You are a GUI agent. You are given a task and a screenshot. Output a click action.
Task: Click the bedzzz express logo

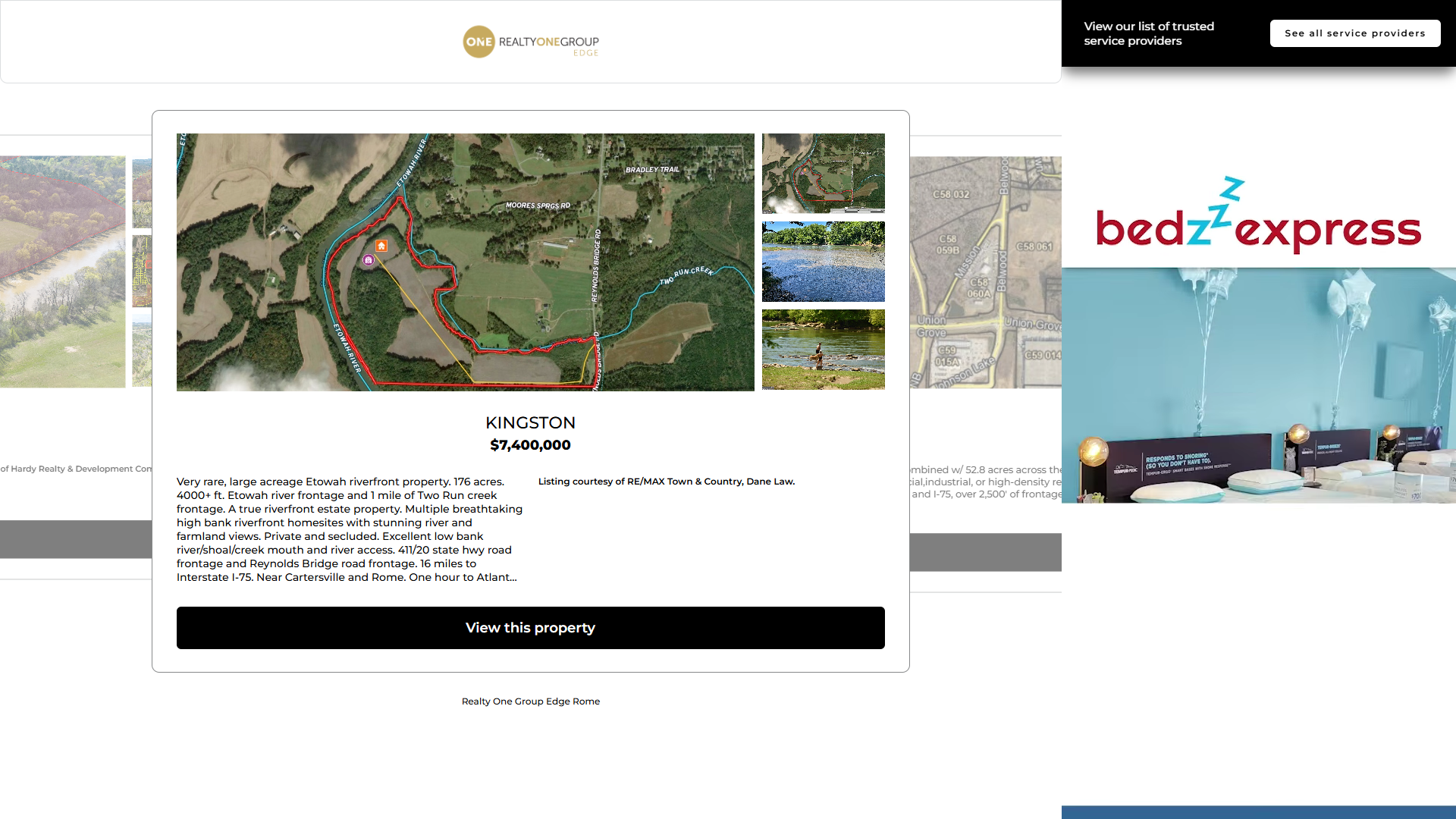(1258, 216)
